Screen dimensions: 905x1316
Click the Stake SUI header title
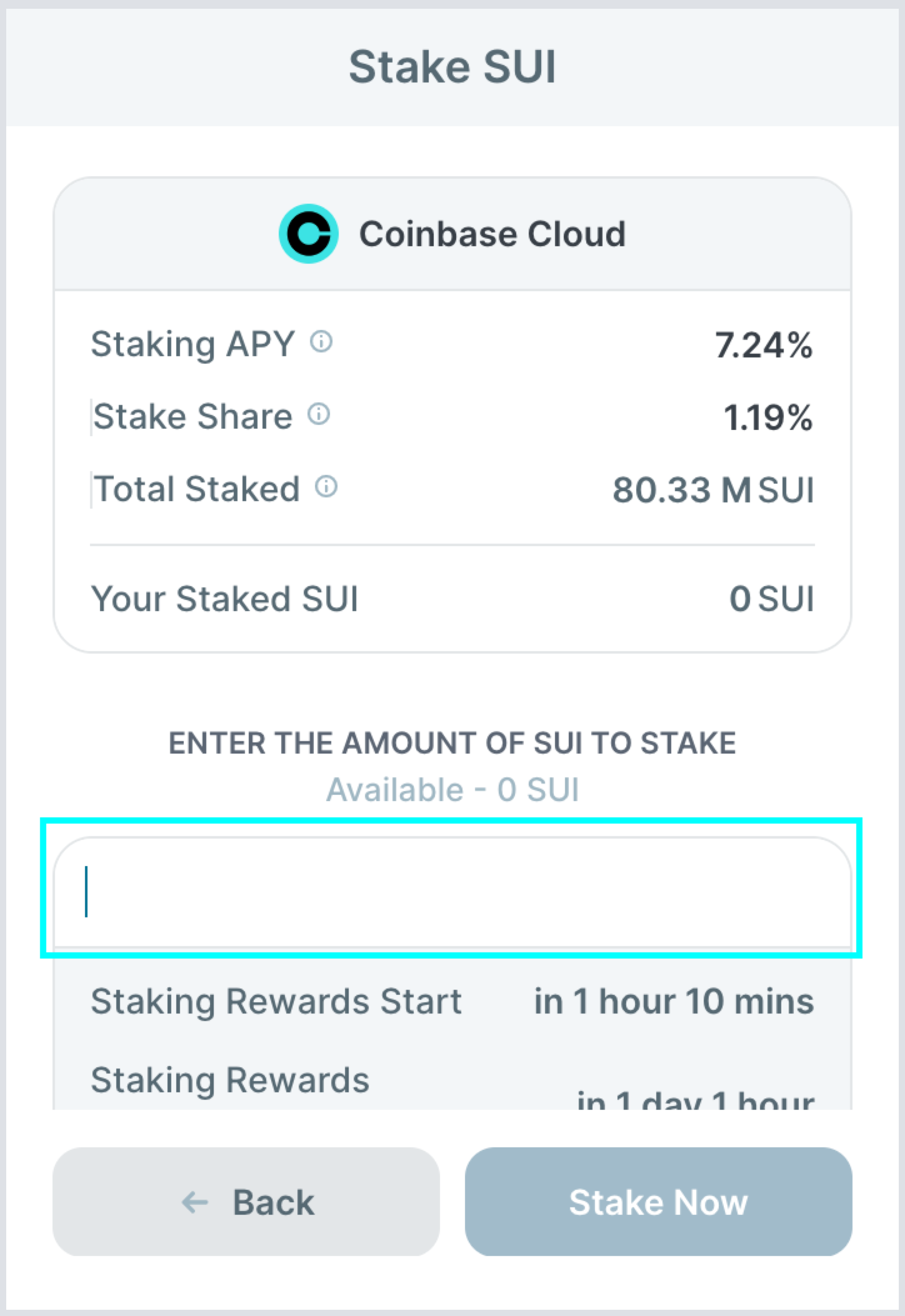(452, 67)
